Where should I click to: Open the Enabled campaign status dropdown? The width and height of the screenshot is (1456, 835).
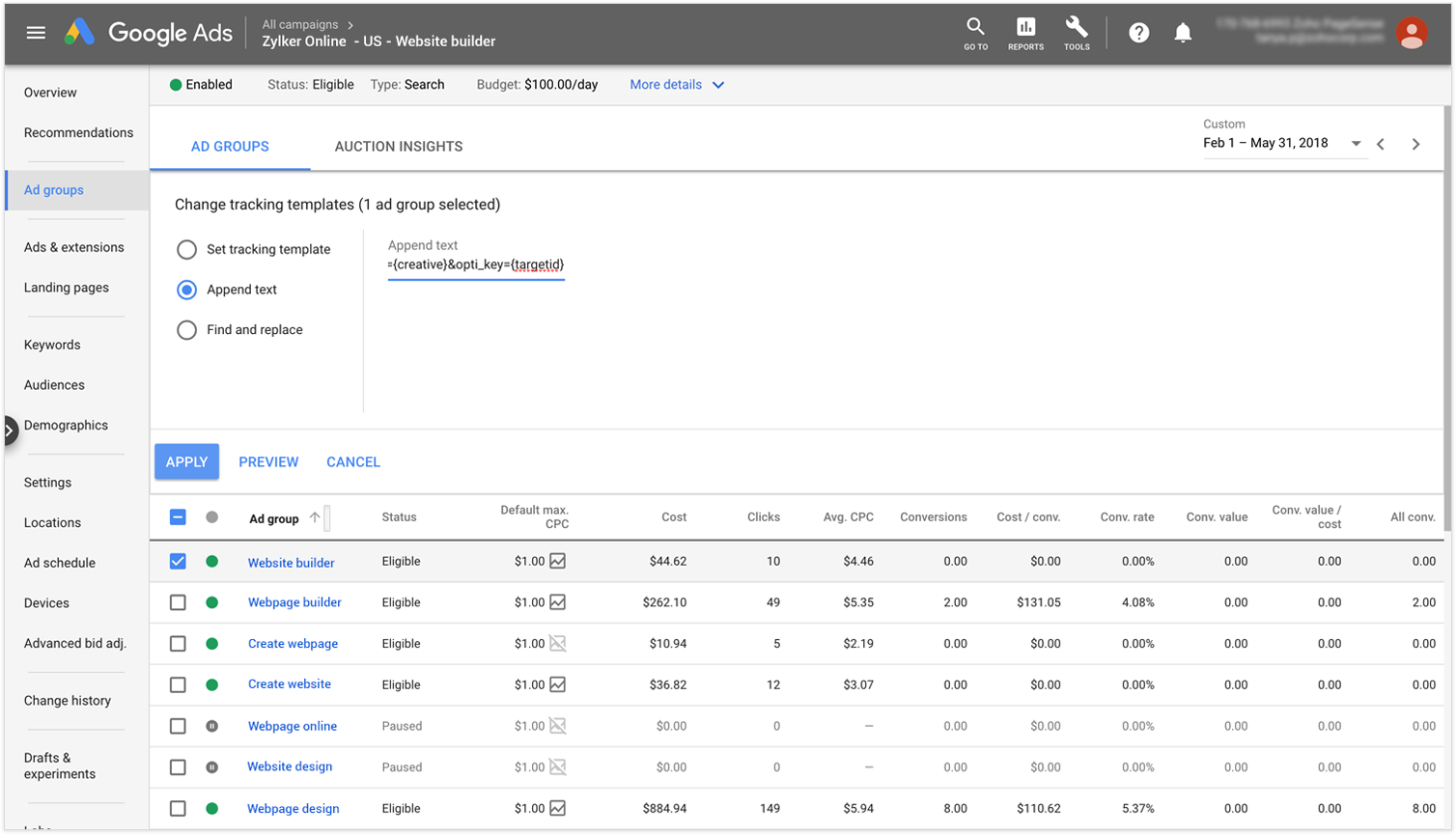201,85
